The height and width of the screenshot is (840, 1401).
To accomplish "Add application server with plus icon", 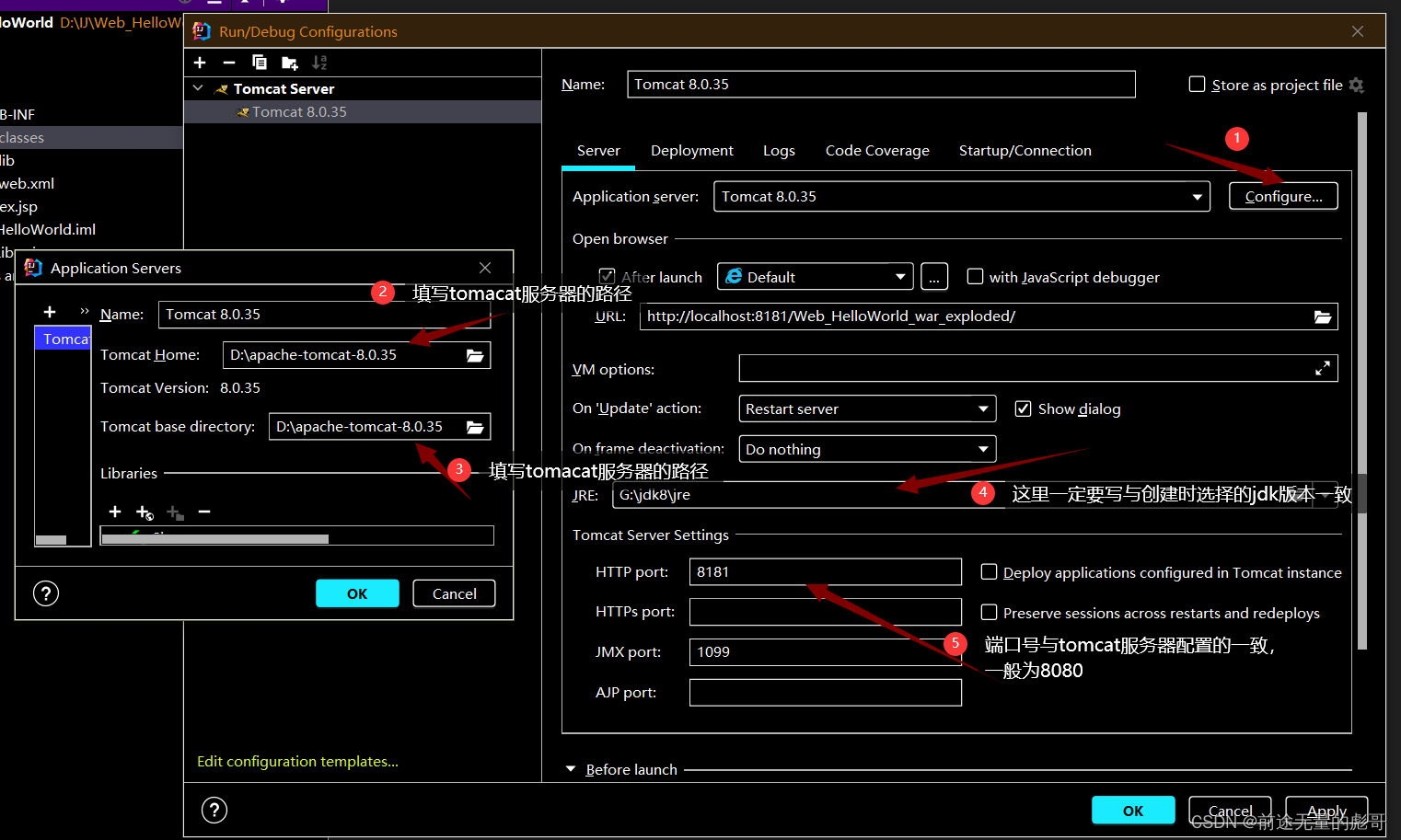I will [x=50, y=313].
